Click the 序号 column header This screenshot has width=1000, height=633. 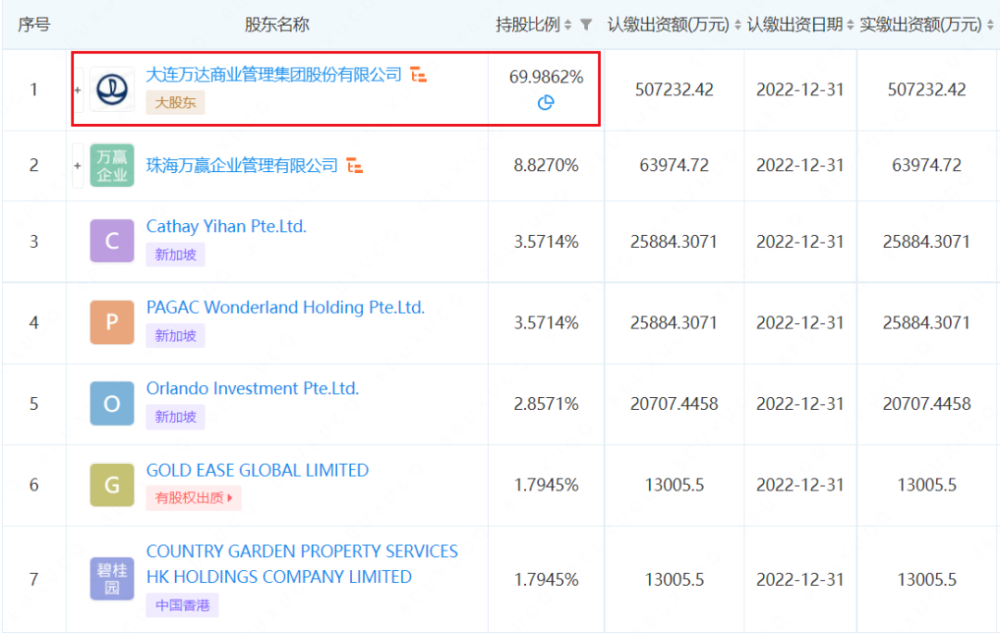tap(34, 25)
